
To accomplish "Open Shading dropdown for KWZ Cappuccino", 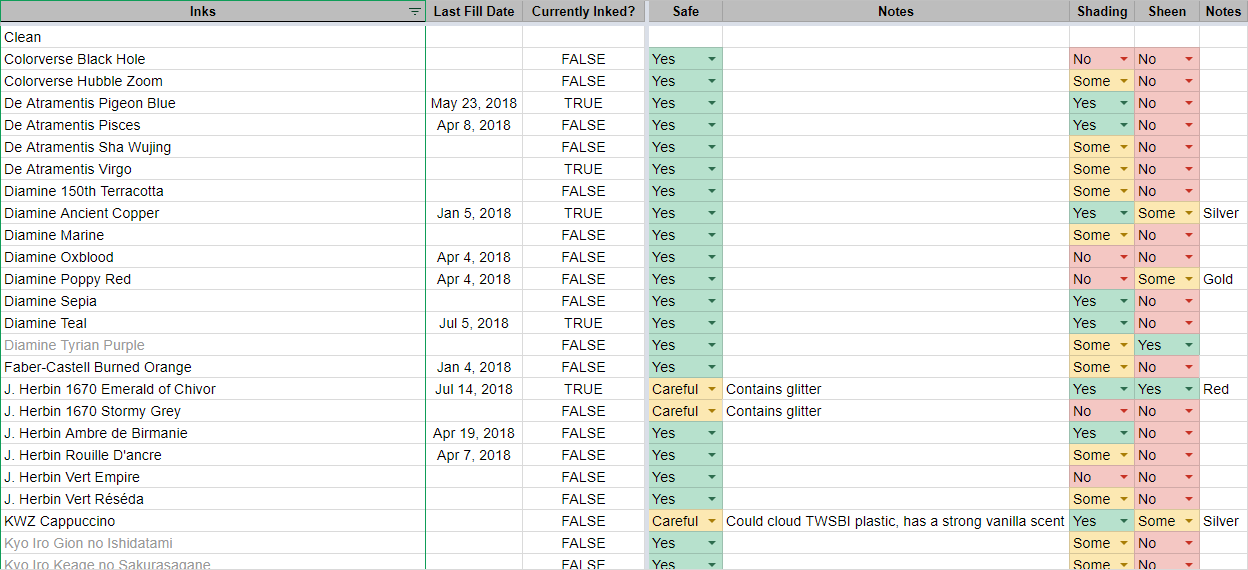I will click(x=1124, y=521).
